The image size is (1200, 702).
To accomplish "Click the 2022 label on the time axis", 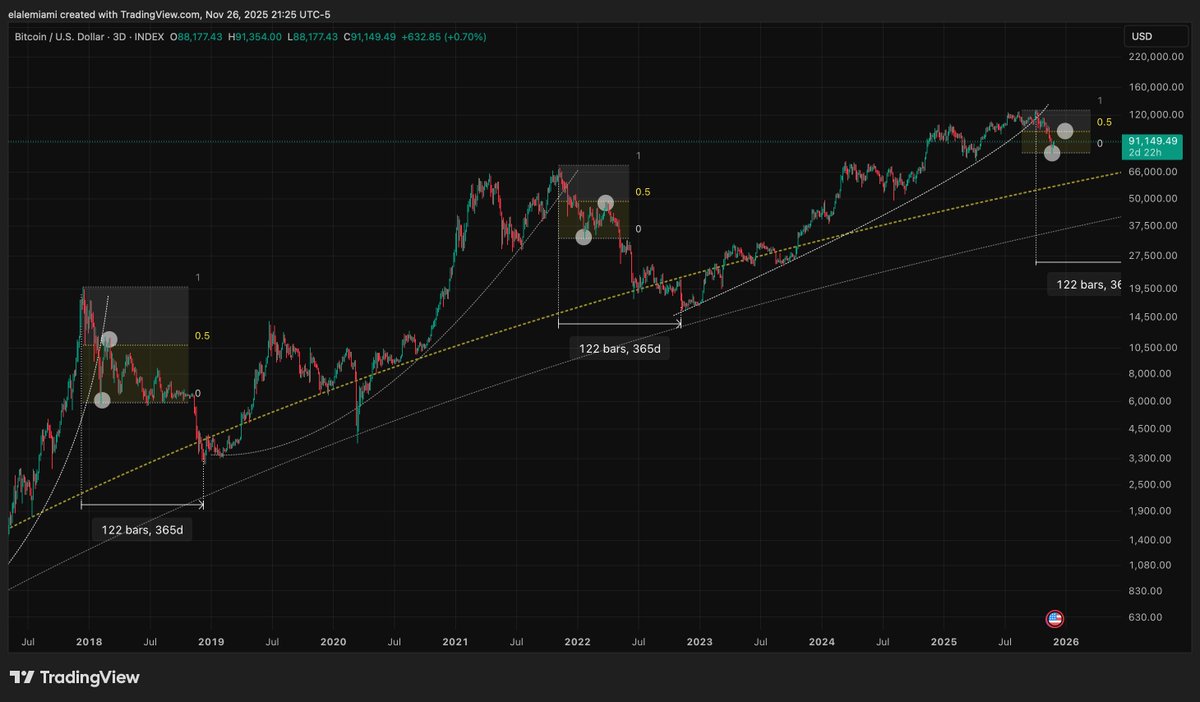I will pos(577,641).
